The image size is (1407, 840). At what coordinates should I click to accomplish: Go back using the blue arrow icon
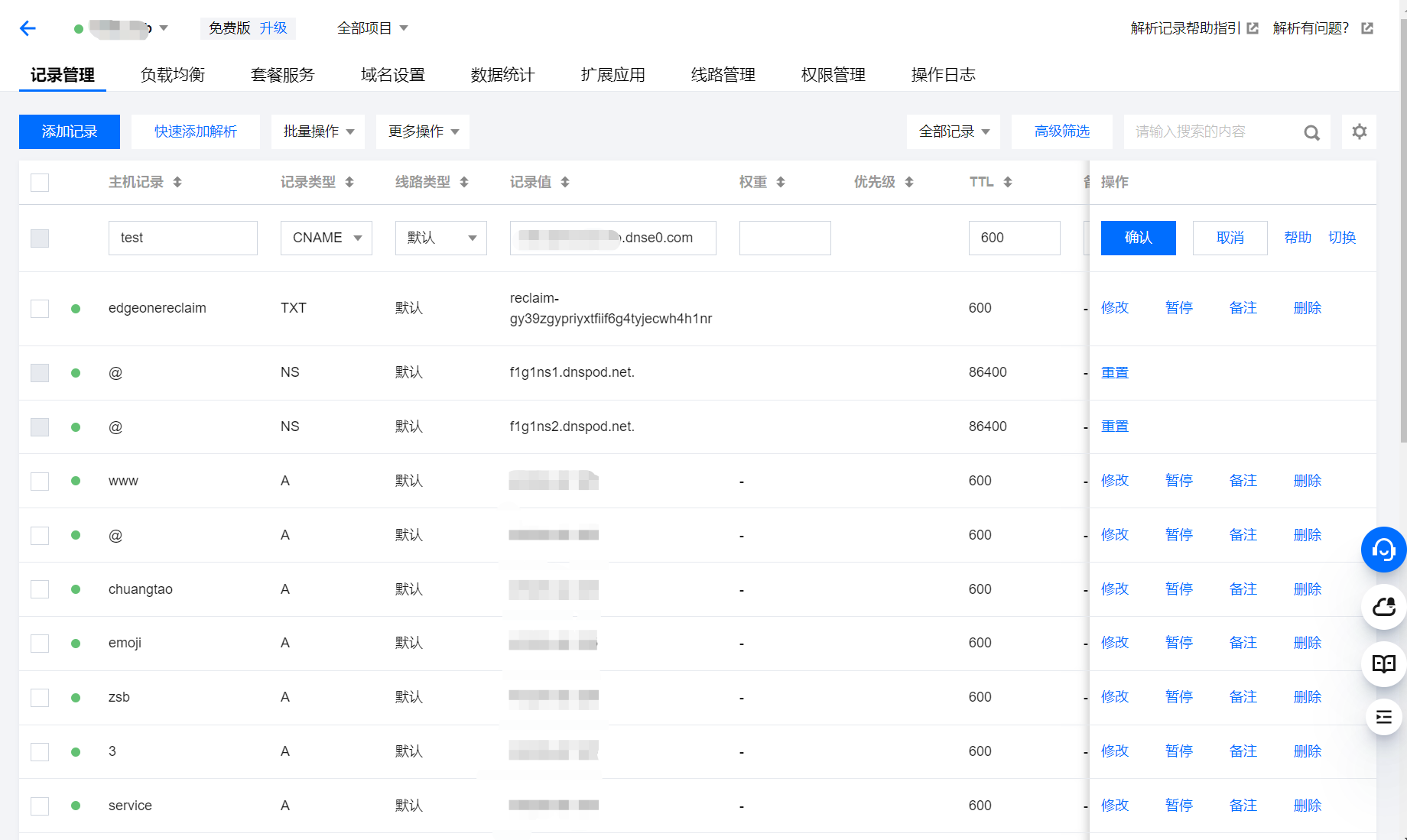click(x=28, y=28)
